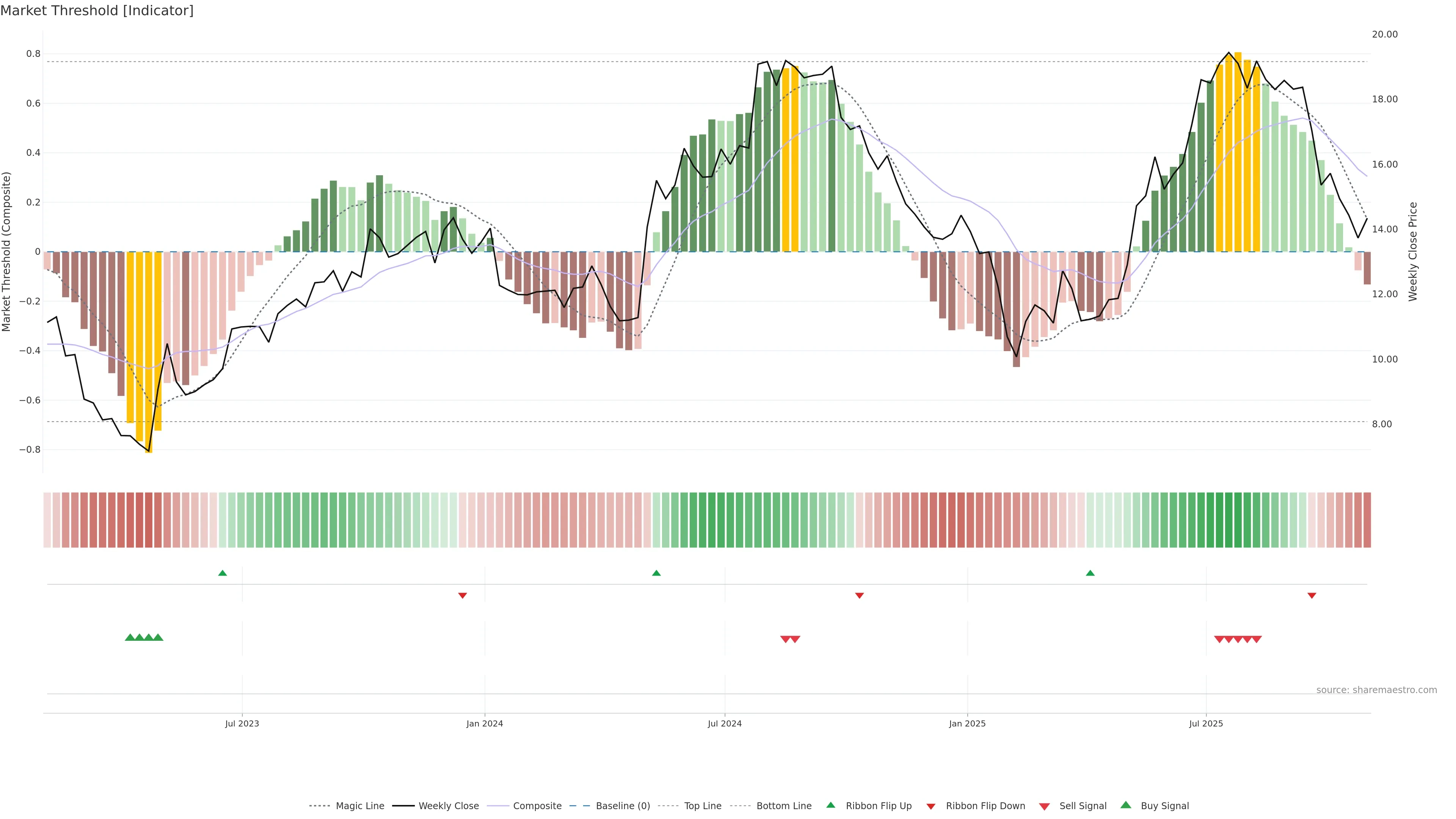The height and width of the screenshot is (819, 1456).
Task: Click the Market Threshold [Indicator] title
Action: tap(97, 11)
